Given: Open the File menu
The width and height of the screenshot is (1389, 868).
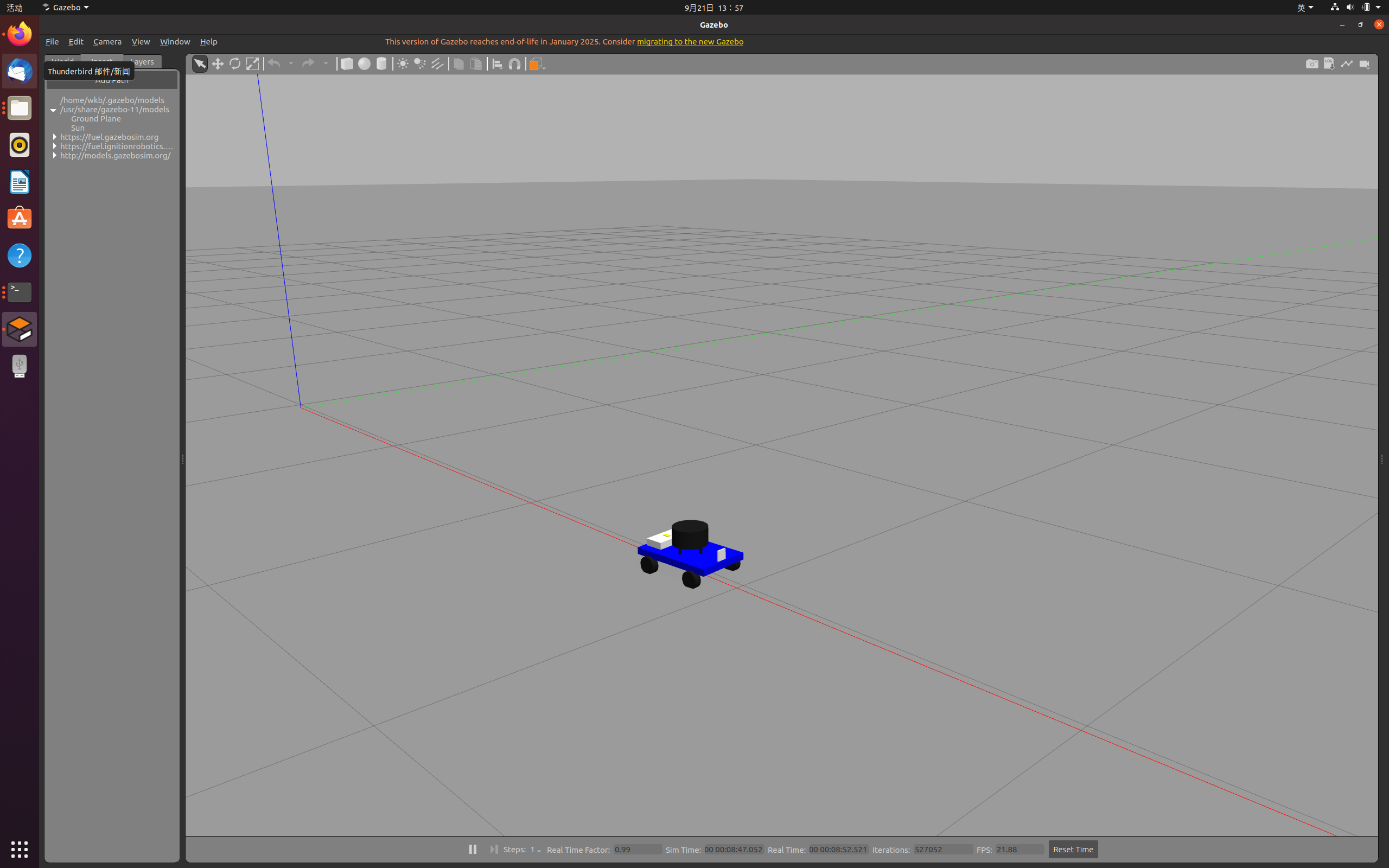Looking at the screenshot, I should (52, 41).
